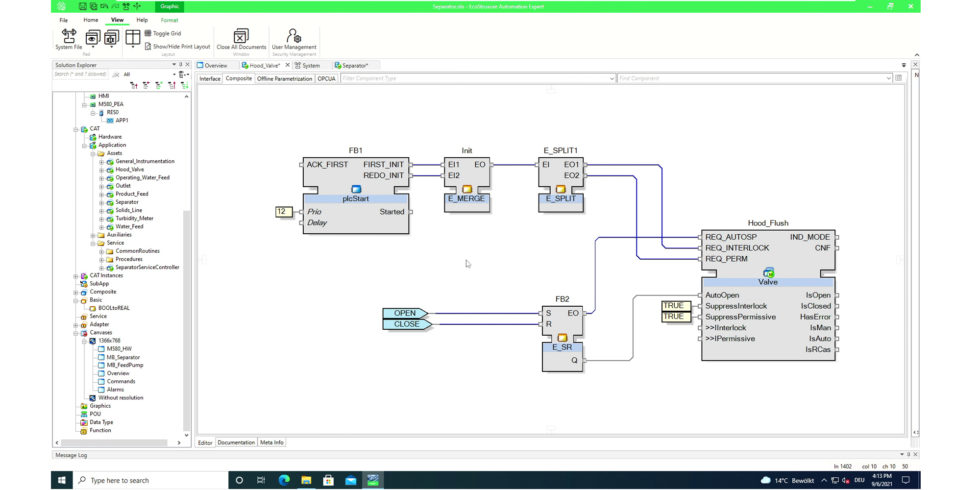
Task: Open Microsoft Edge from the taskbar
Action: pos(282,480)
